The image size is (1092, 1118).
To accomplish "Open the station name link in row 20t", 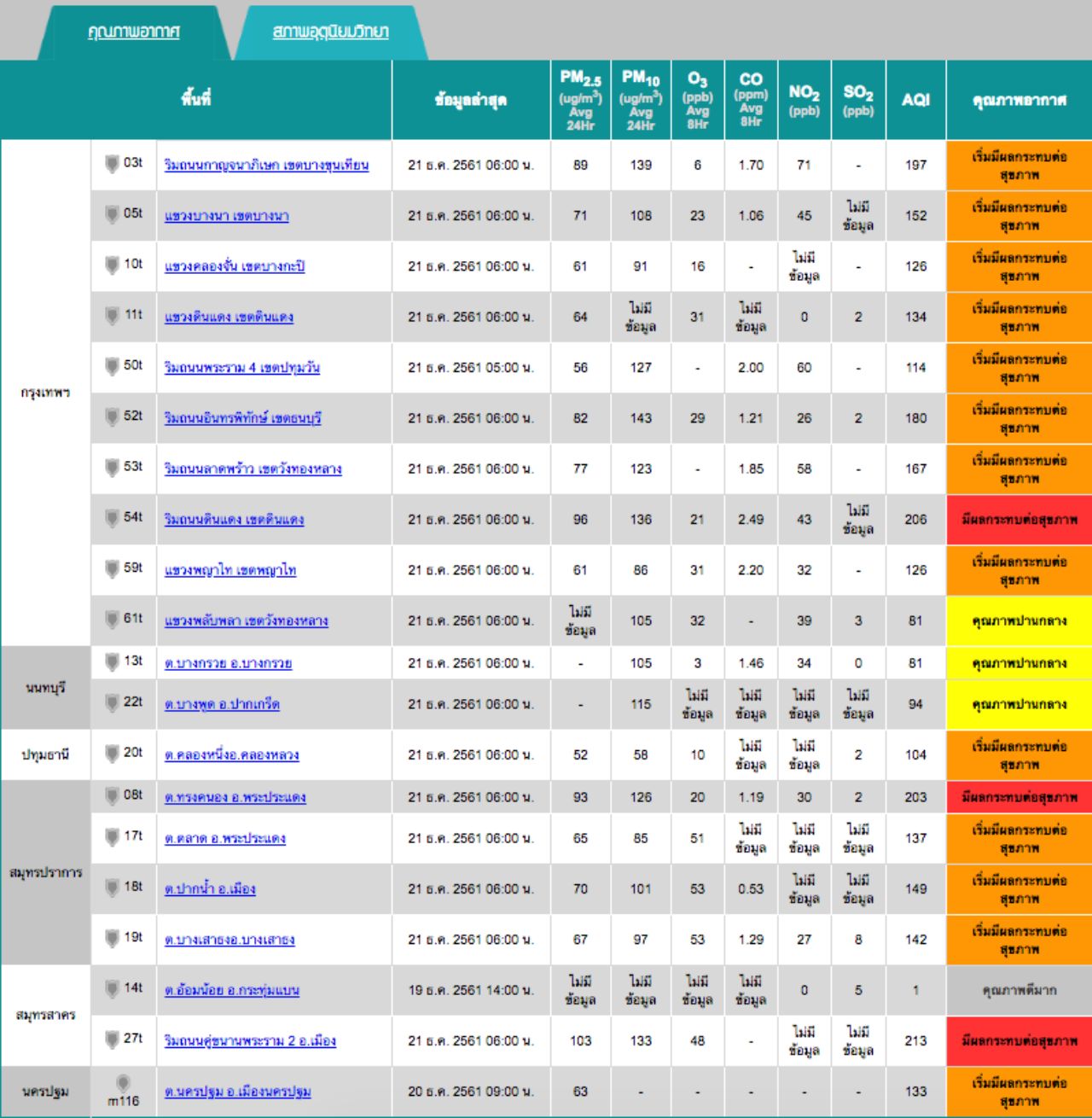I will 231,755.
